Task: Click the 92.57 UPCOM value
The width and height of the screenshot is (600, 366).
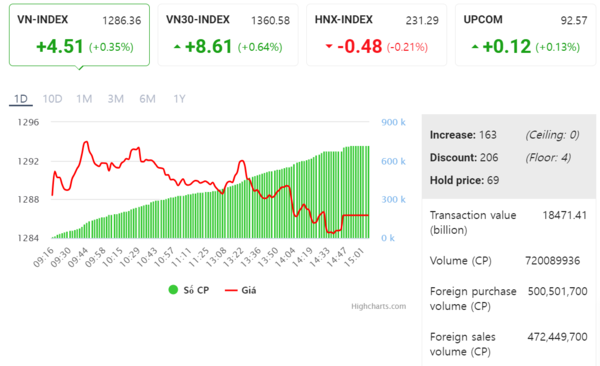Action: click(x=574, y=21)
